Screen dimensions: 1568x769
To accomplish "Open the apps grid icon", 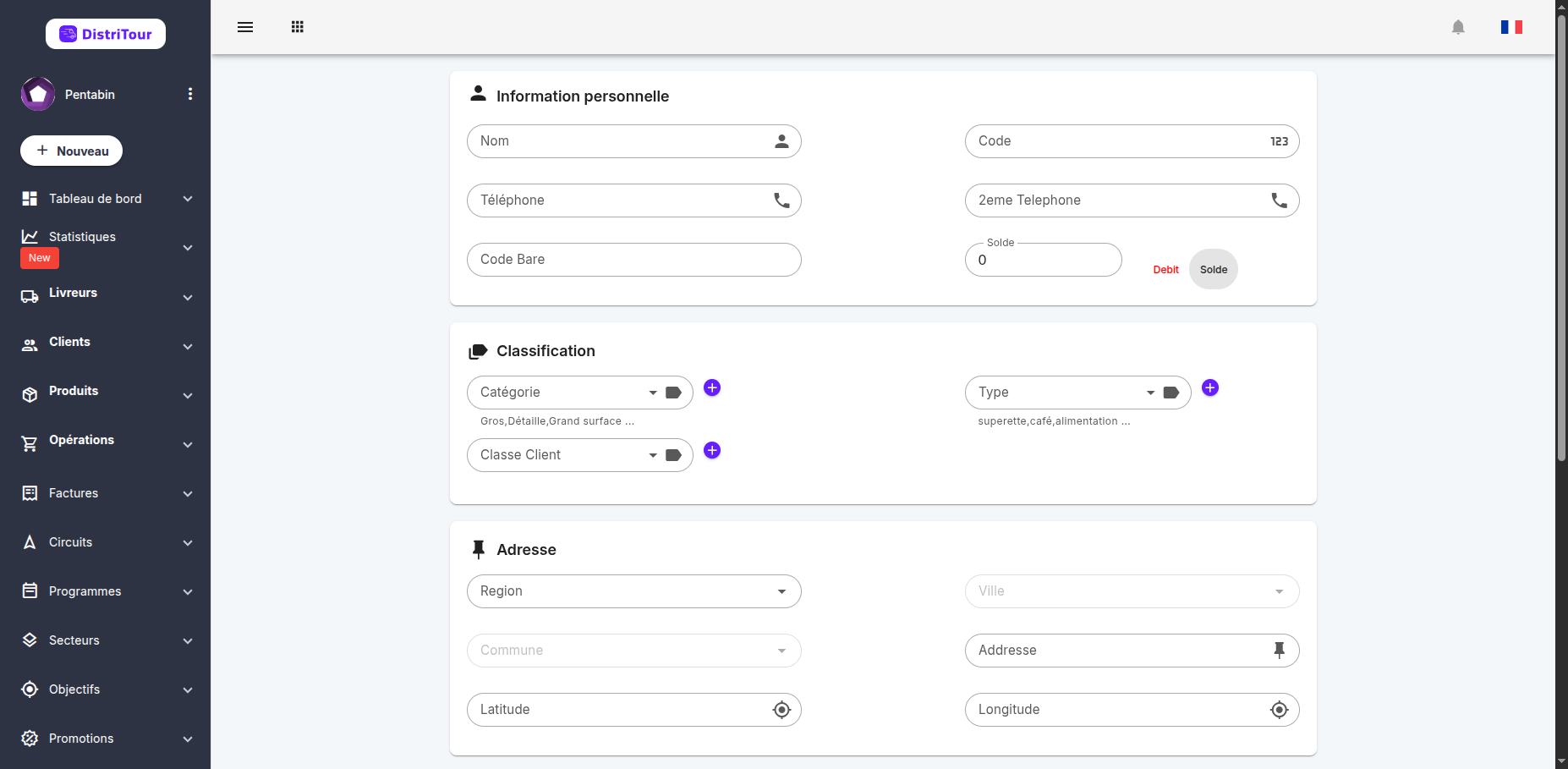I will click(298, 27).
